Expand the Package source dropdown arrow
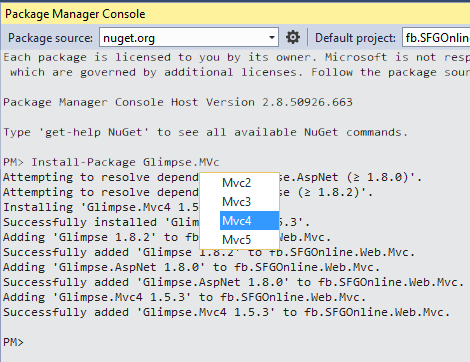 pos(272,37)
